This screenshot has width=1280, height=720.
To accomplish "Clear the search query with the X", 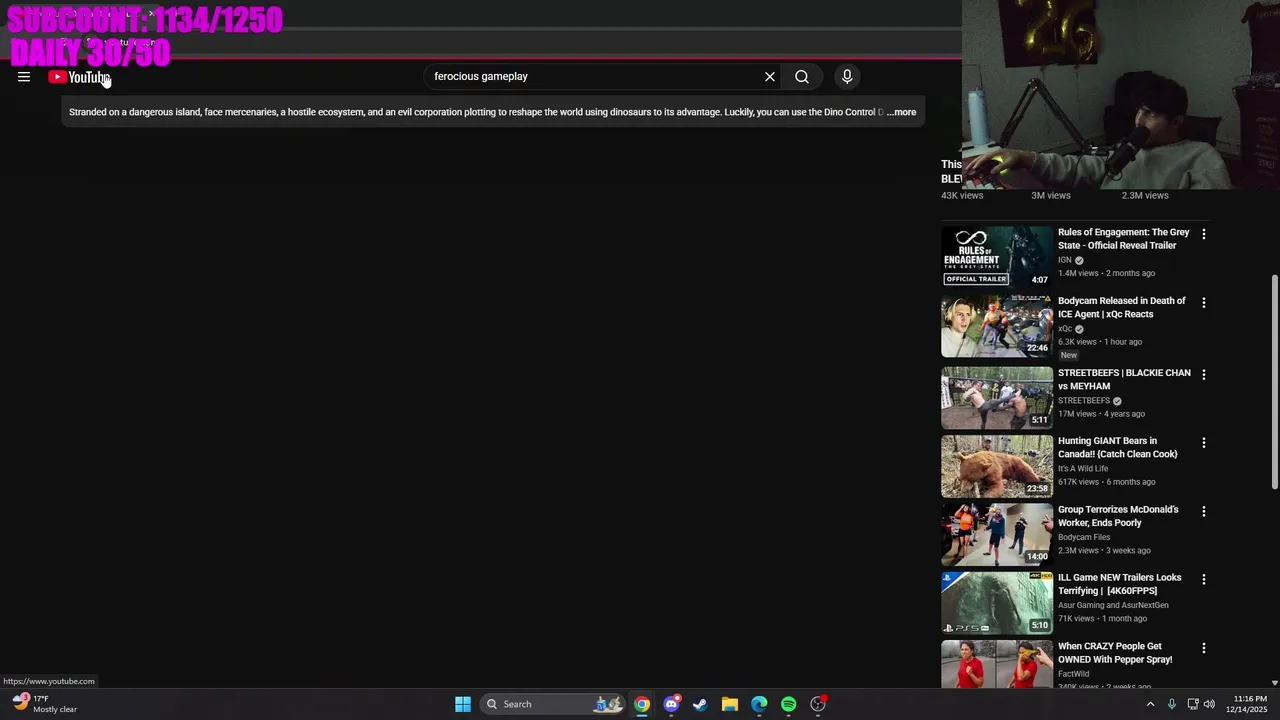I will [x=770, y=77].
